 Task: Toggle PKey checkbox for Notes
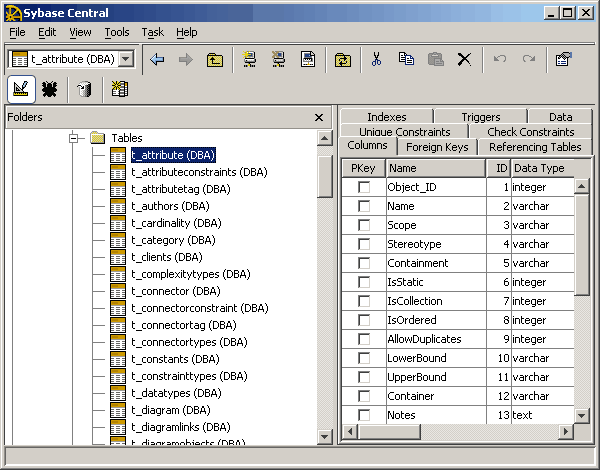364,415
